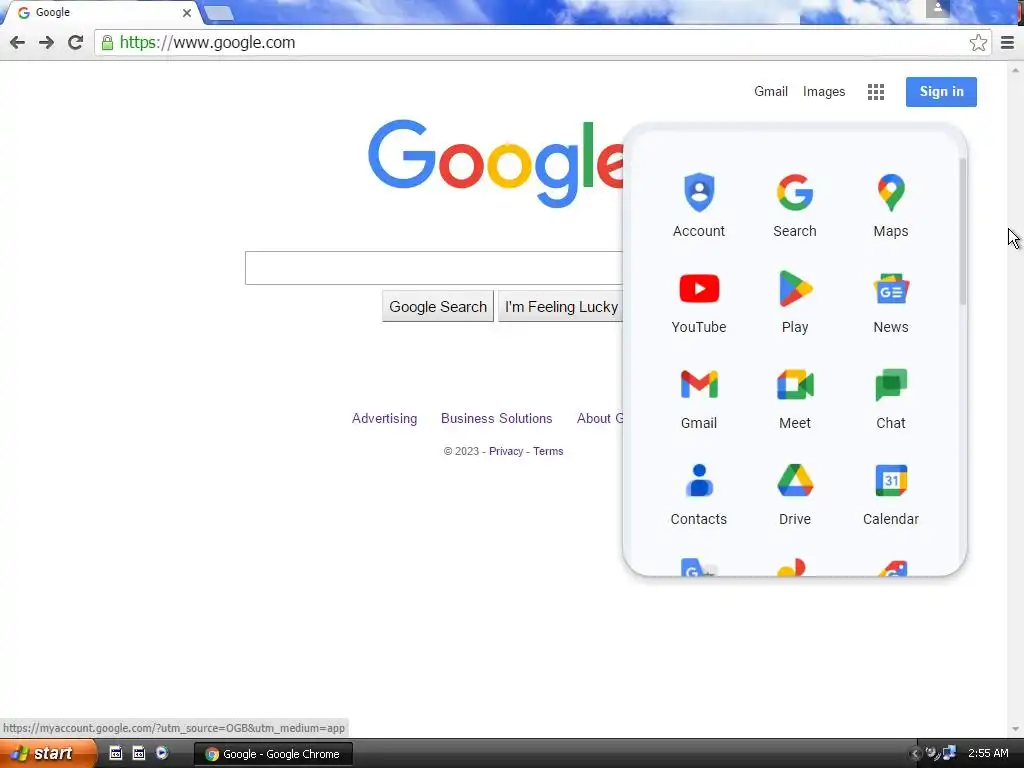1024x768 pixels.
Task: Open Business Solutions footer link
Action: tap(496, 418)
